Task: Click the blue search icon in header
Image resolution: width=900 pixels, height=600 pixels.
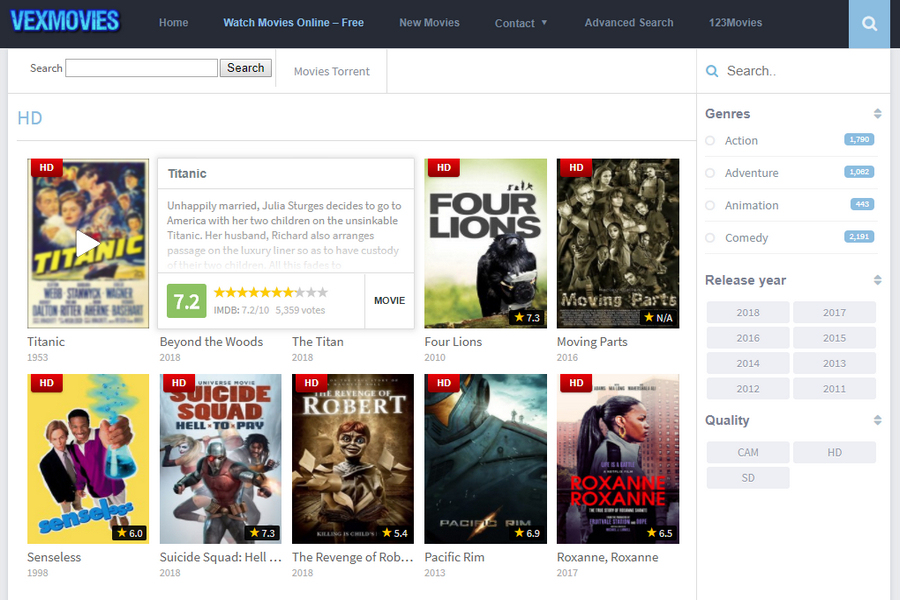Action: pyautogui.click(x=869, y=24)
